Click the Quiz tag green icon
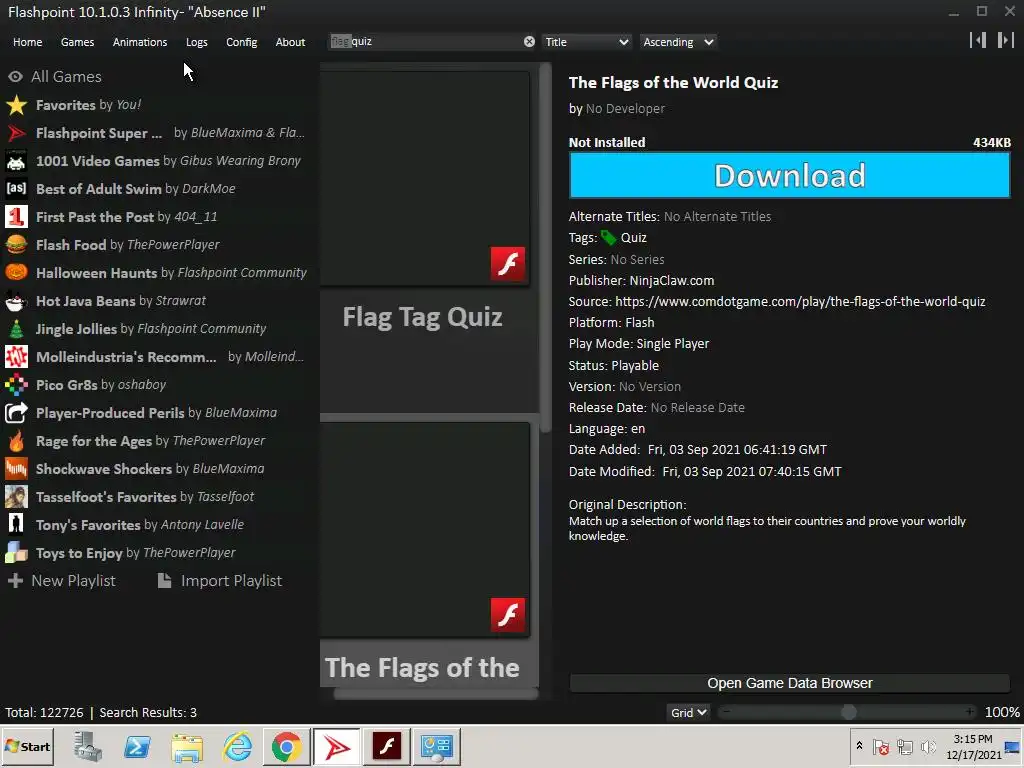1024x768 pixels. 609,238
